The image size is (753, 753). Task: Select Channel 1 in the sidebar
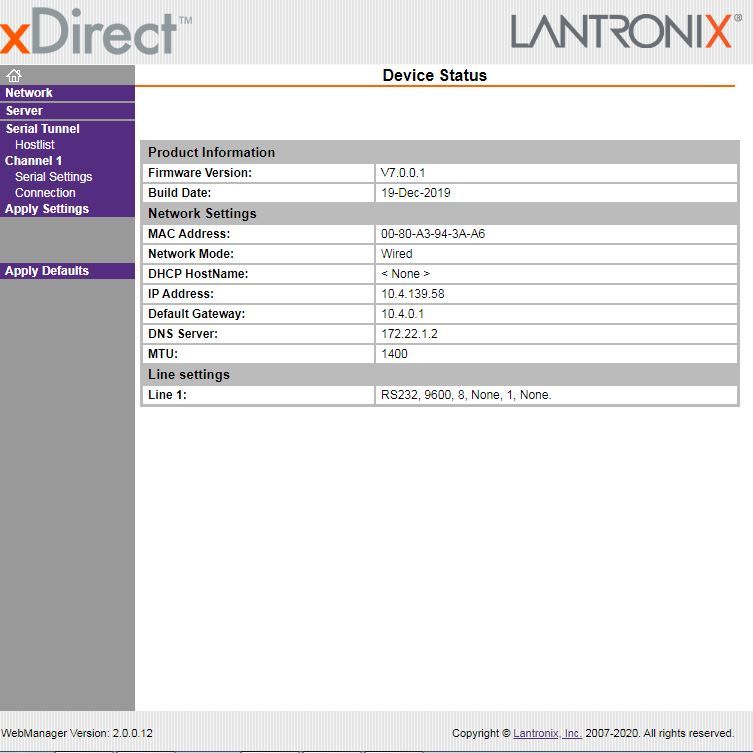tap(33, 160)
